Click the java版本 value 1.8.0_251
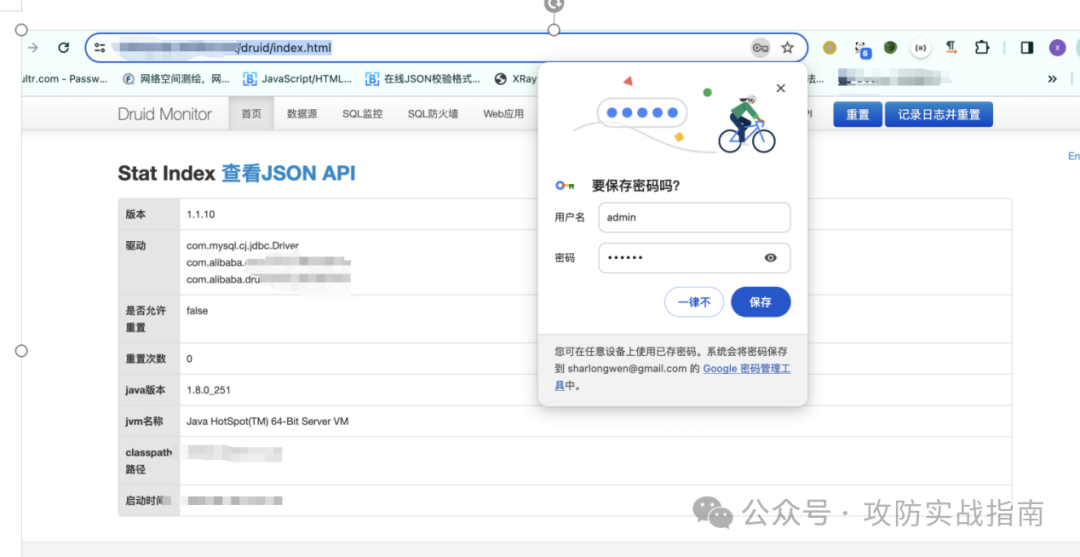 (x=209, y=390)
